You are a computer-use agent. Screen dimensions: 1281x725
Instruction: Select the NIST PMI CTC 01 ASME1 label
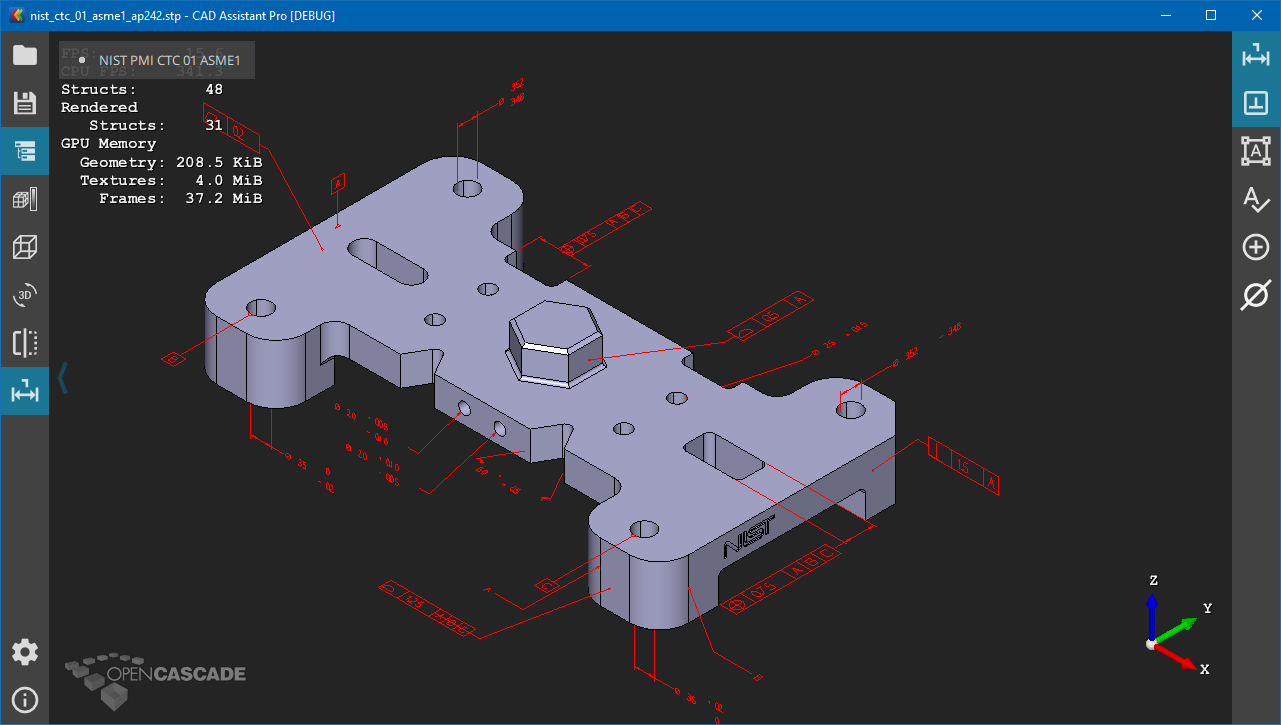pos(170,60)
